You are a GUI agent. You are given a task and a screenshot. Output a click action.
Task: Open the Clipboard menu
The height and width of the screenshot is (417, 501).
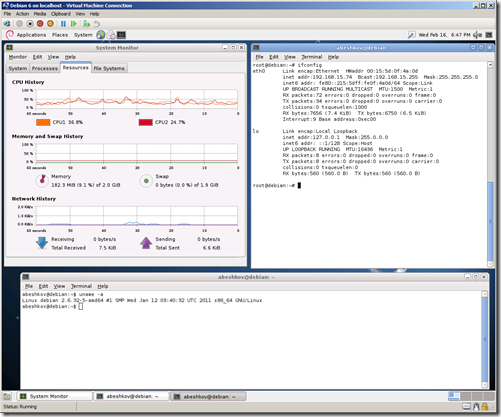tap(61, 14)
